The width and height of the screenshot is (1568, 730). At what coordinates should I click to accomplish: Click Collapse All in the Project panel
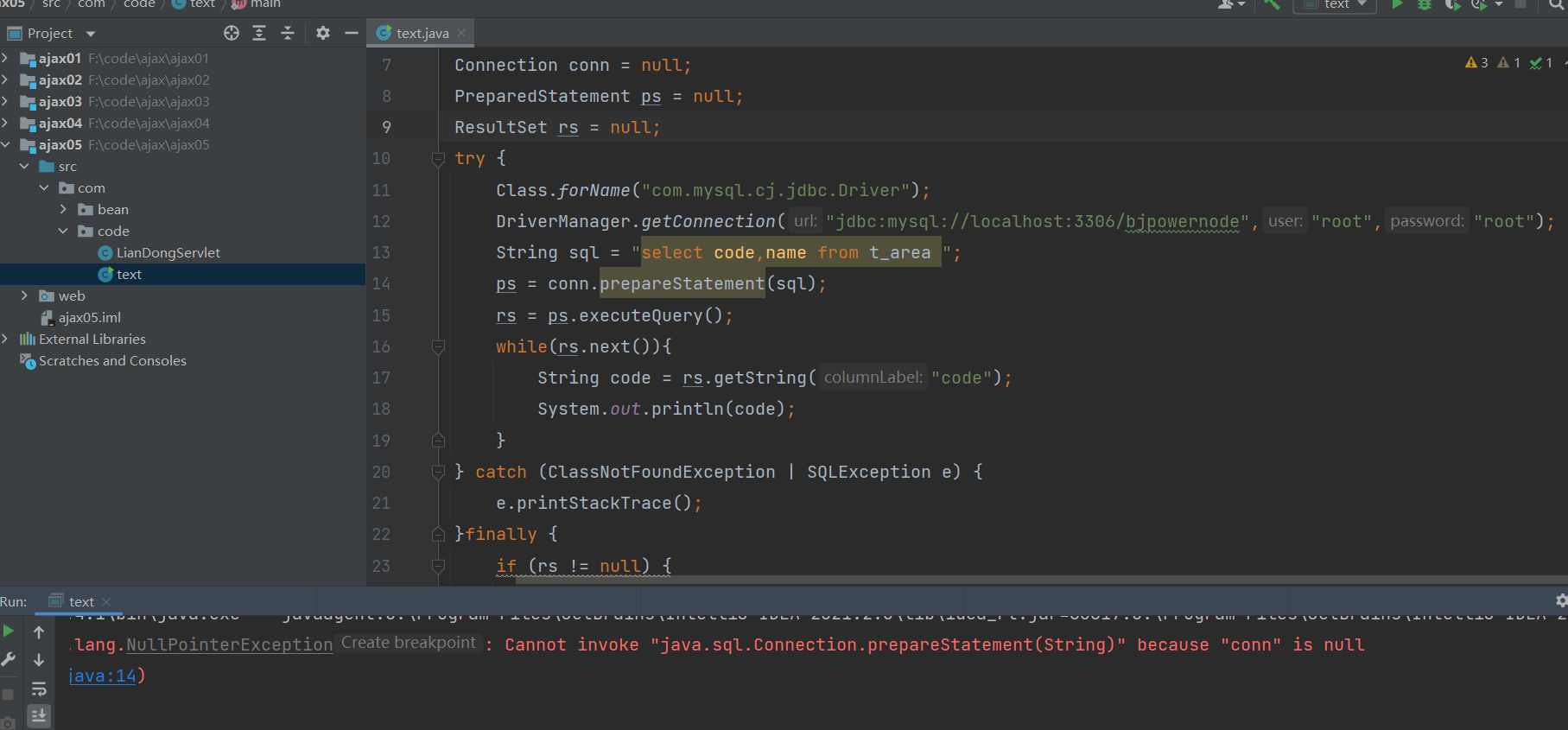288,33
